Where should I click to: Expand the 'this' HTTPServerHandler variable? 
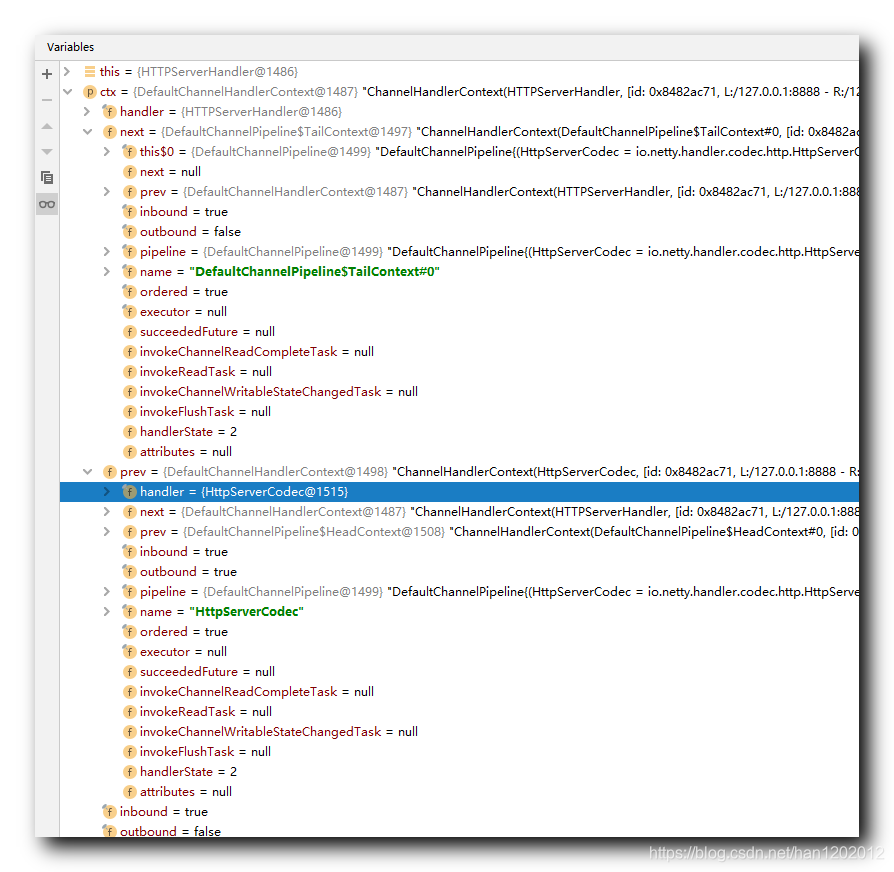(67, 71)
